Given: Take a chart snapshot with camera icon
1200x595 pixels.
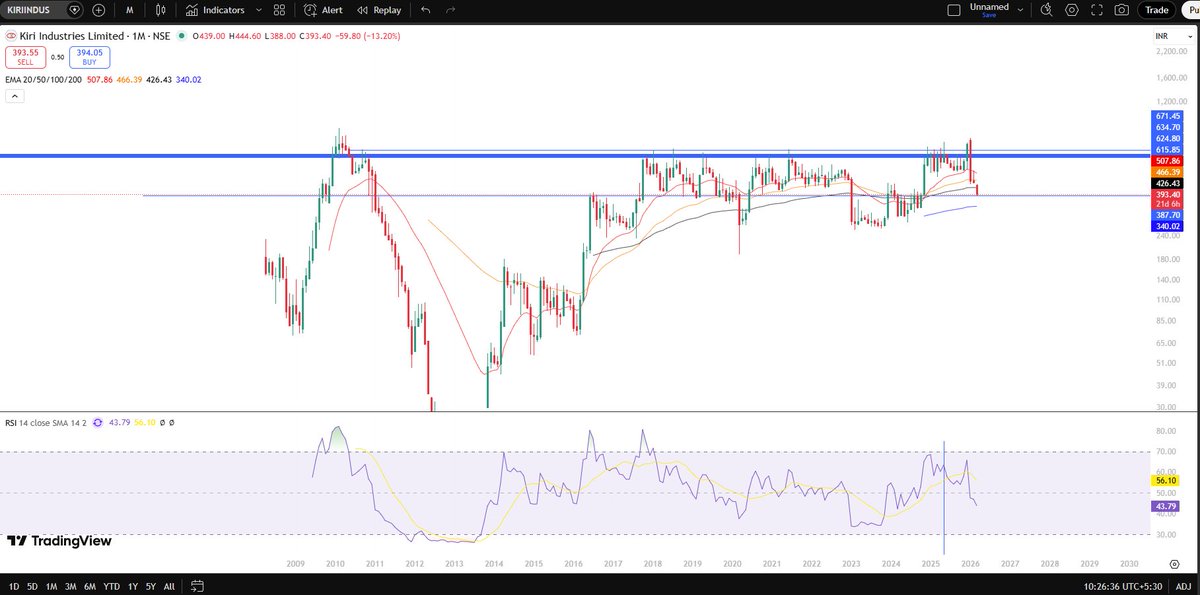Looking at the screenshot, I should pyautogui.click(x=1123, y=10).
